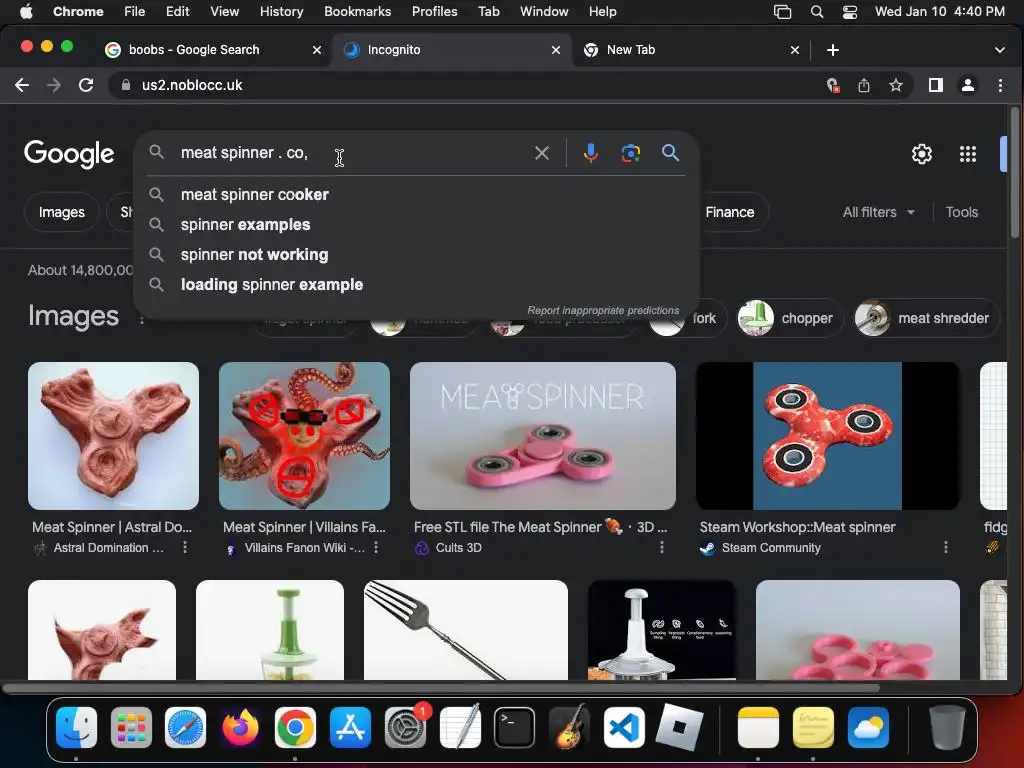
Task: Open a new tab with the plus button
Action: pos(833,50)
